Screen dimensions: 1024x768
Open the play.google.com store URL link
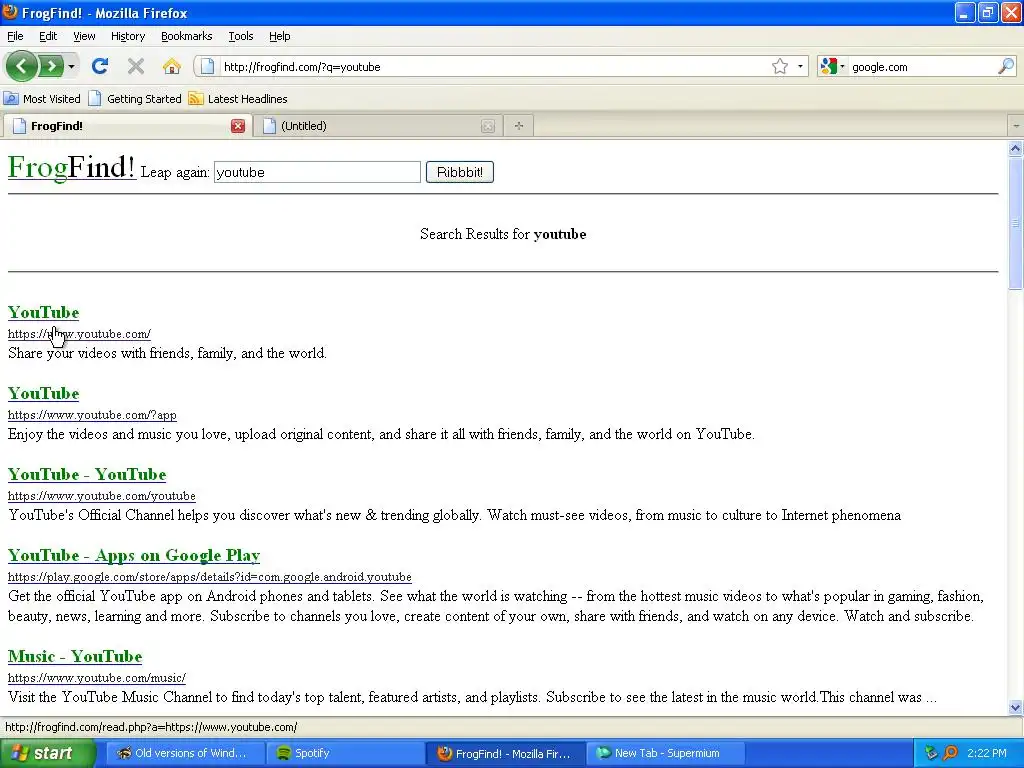click(x=210, y=577)
